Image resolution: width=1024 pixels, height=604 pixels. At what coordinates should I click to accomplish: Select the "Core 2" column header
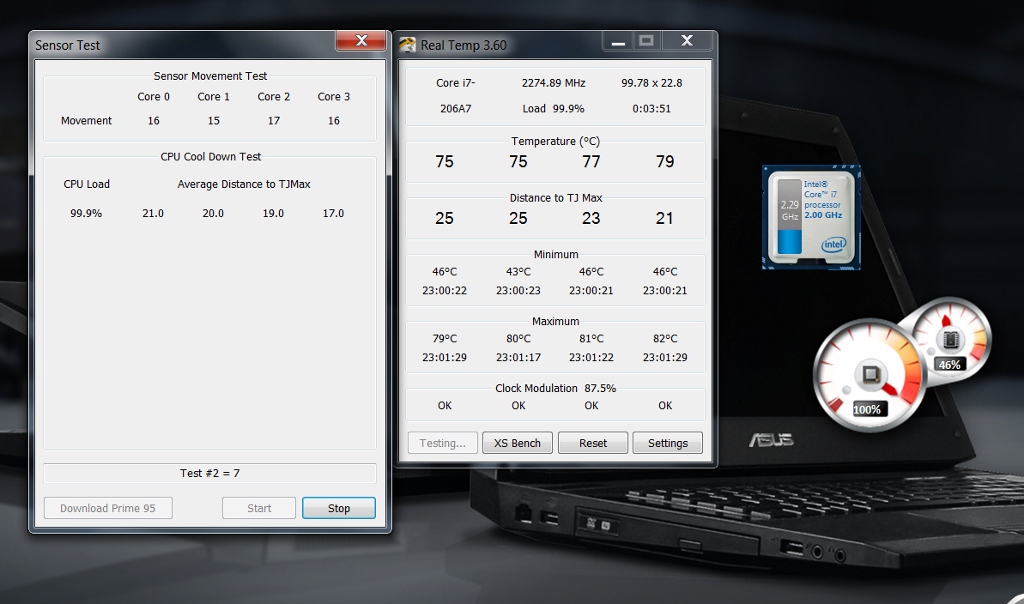pos(274,97)
